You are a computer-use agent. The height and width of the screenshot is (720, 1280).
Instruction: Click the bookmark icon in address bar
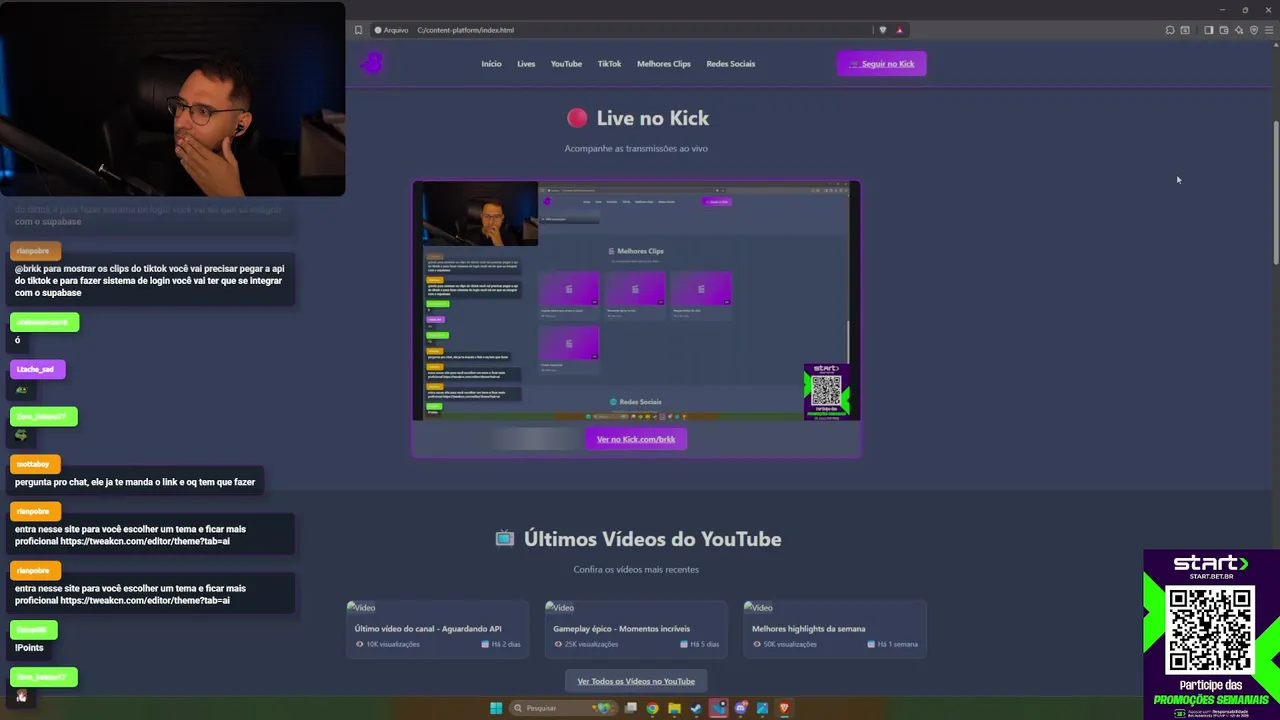358,30
